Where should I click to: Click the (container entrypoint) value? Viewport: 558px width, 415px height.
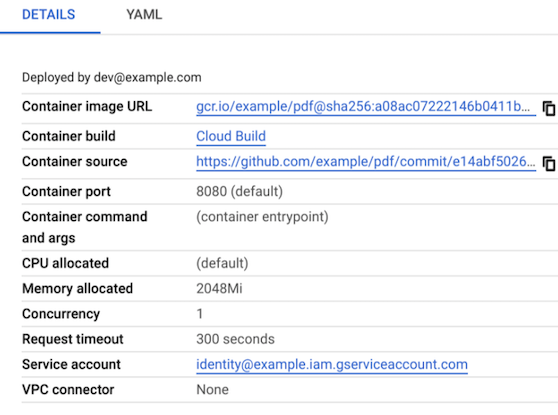[262, 217]
